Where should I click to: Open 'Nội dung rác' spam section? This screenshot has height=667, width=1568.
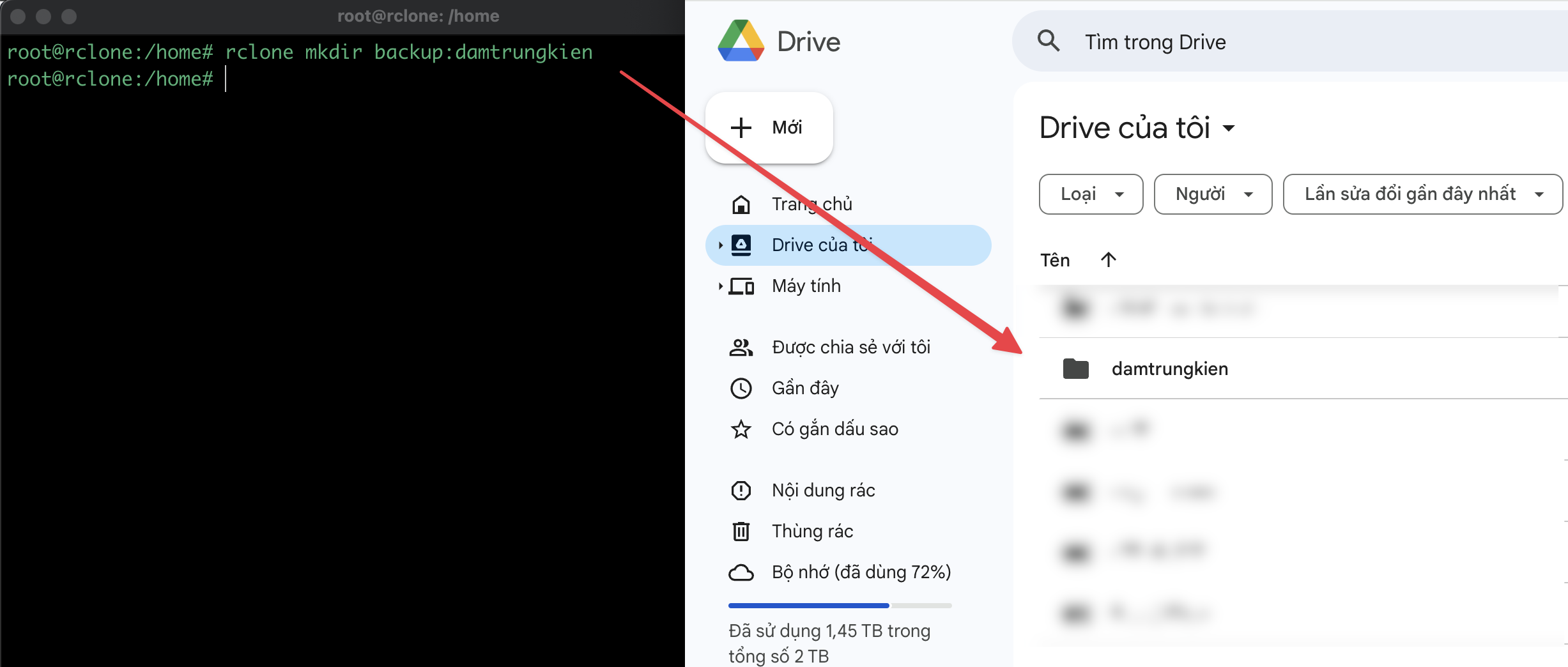[848, 491]
